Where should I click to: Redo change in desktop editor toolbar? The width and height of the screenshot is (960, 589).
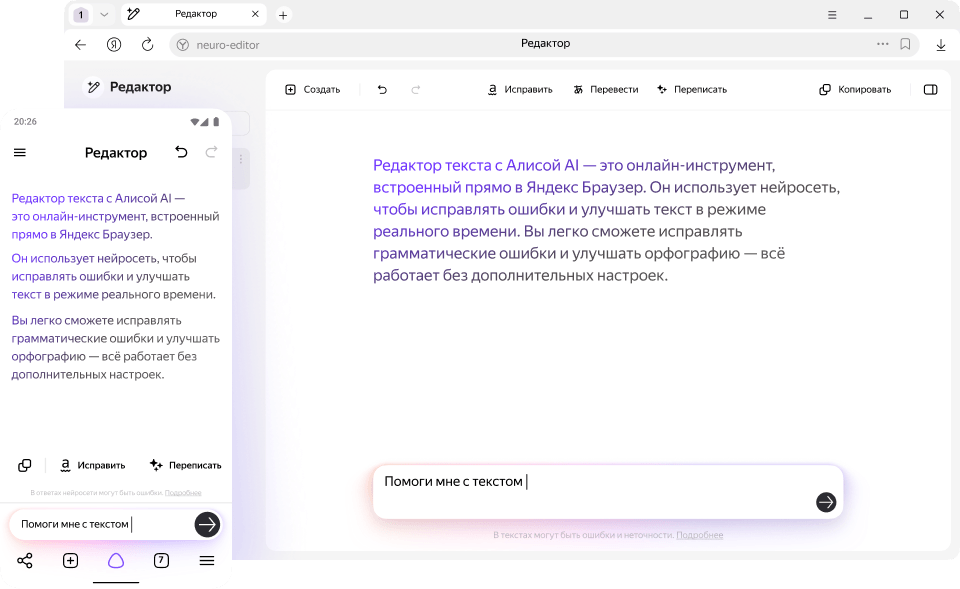point(416,89)
